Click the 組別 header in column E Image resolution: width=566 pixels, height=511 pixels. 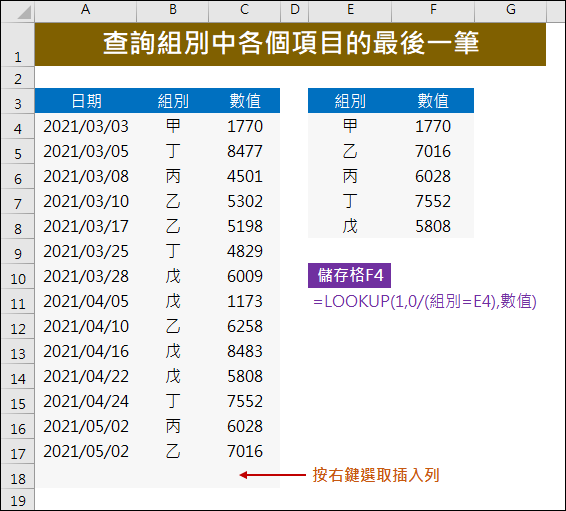coord(350,101)
